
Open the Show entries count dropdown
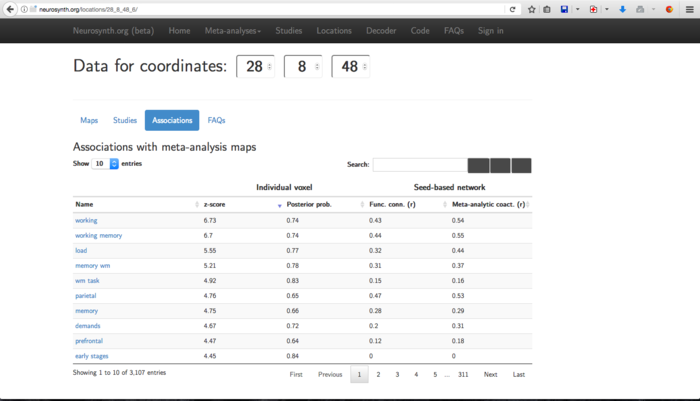pos(105,163)
